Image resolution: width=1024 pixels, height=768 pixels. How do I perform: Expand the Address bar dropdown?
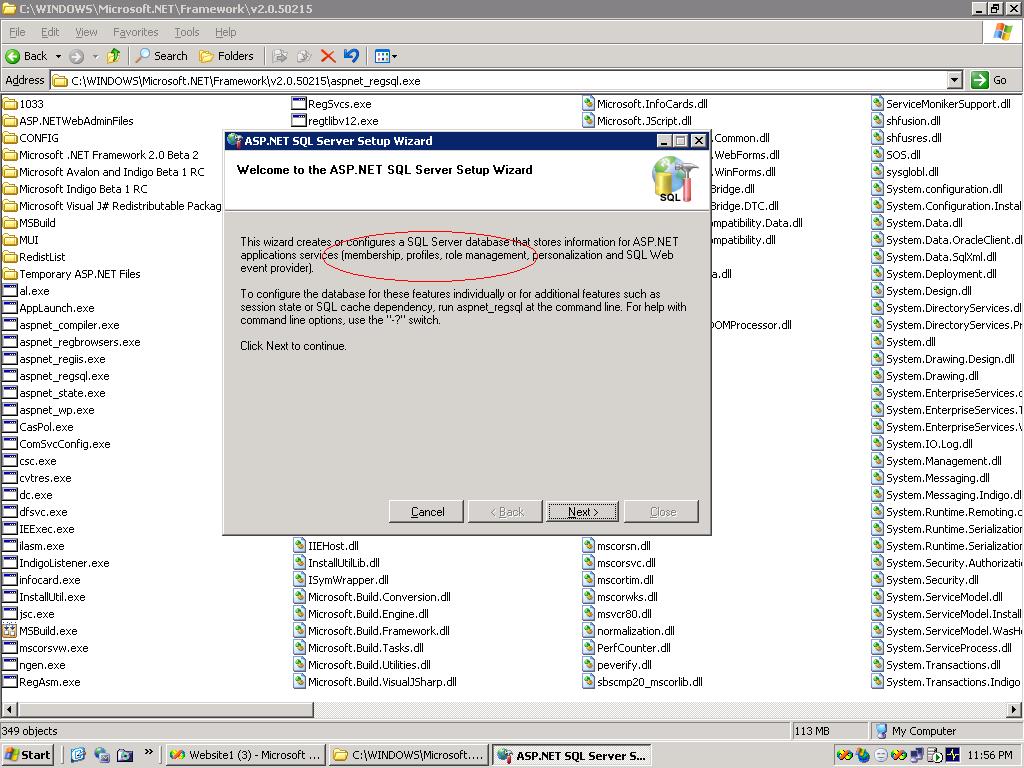tap(954, 80)
